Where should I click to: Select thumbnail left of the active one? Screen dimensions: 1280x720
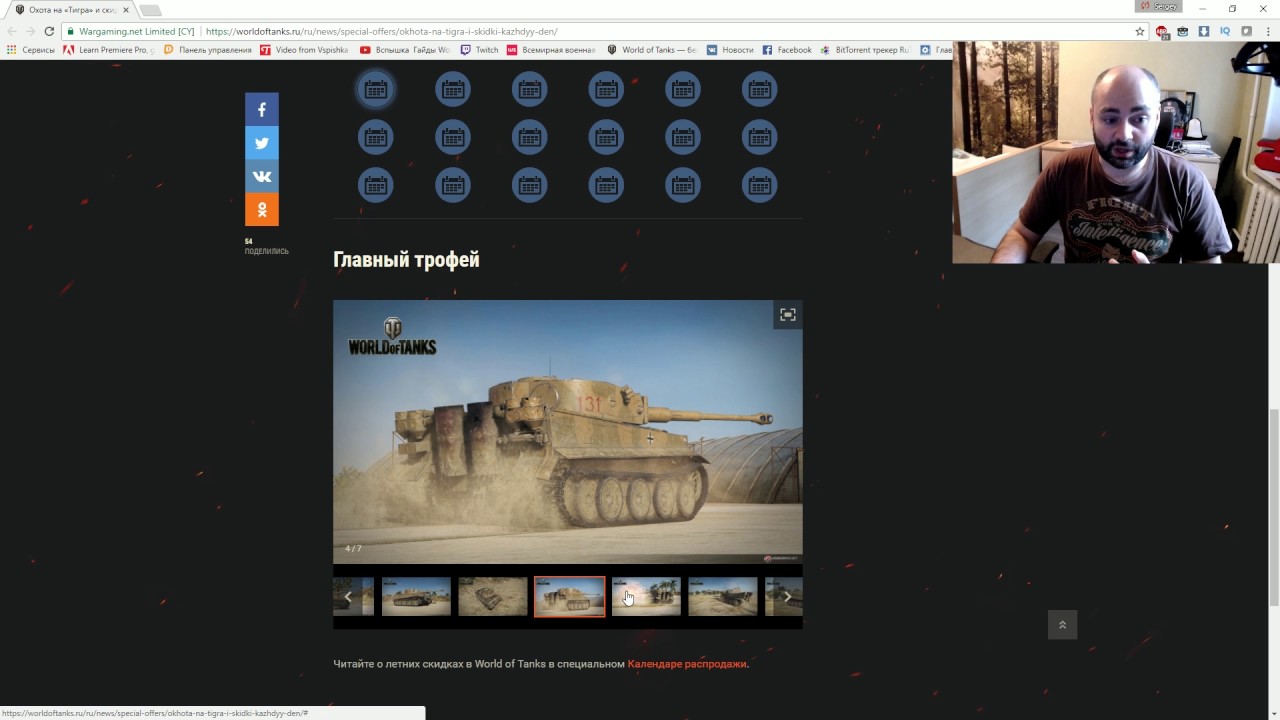click(x=493, y=597)
